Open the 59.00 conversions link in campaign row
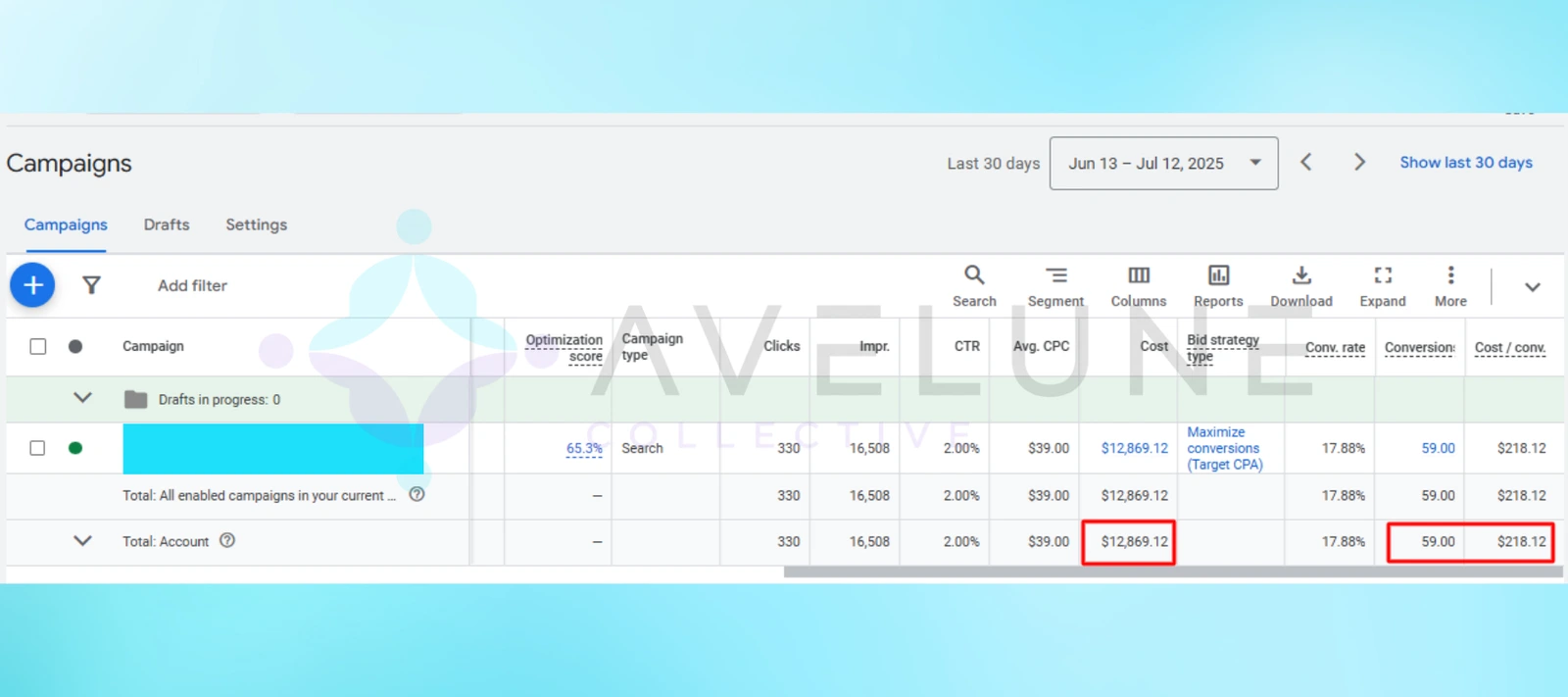The image size is (1568, 697). (1438, 448)
